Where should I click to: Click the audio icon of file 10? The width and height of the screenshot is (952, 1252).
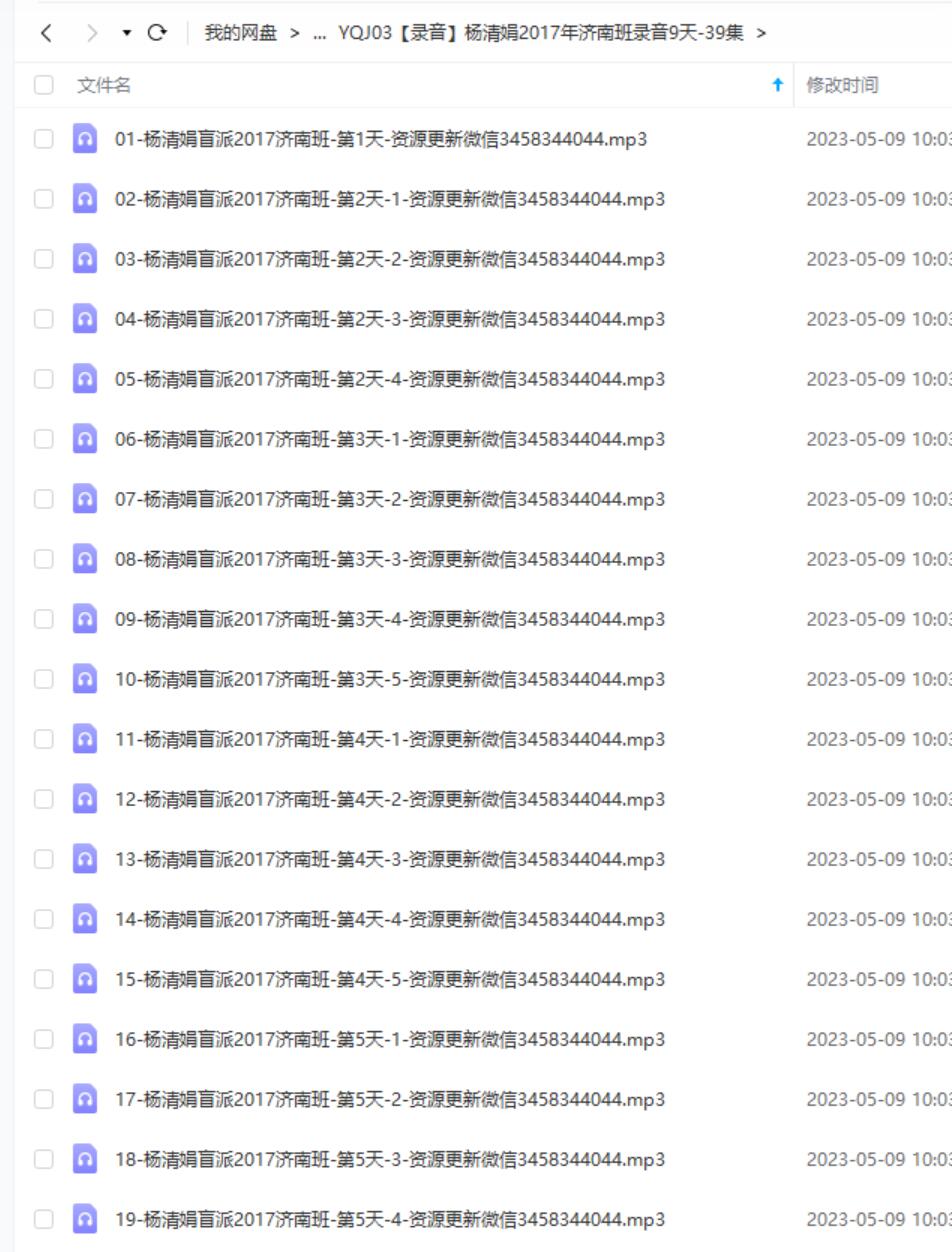pyautogui.click(x=85, y=679)
